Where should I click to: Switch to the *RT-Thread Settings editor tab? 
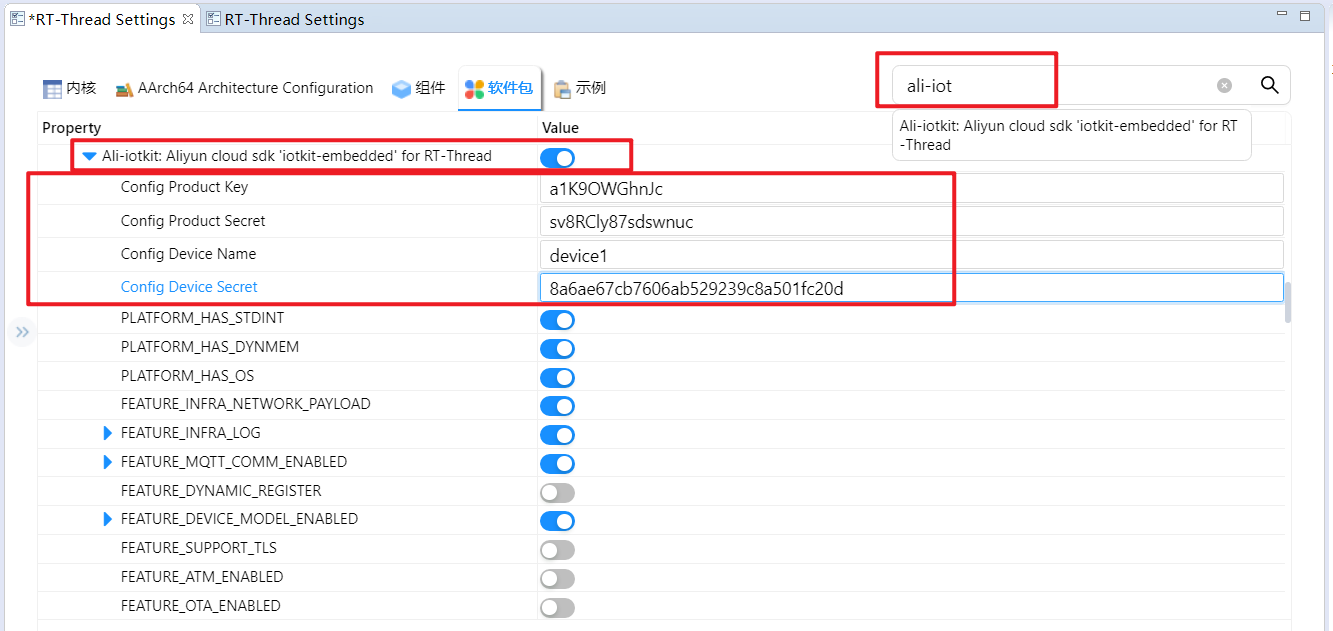click(x=101, y=19)
